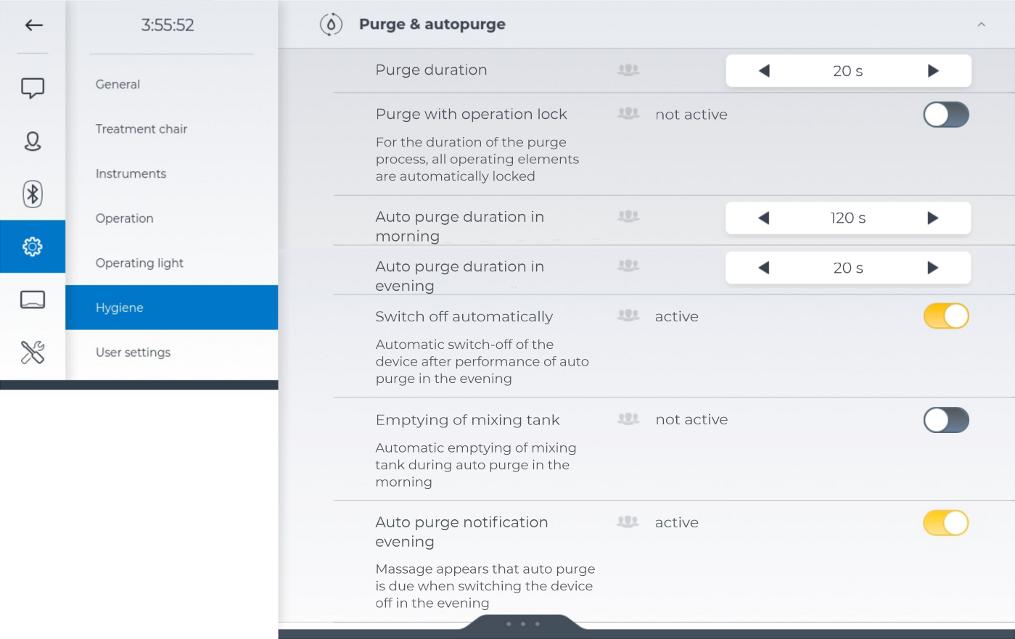Viewport: 1015px width, 639px height.
Task: Open the service tools wrench icon
Action: point(33,351)
